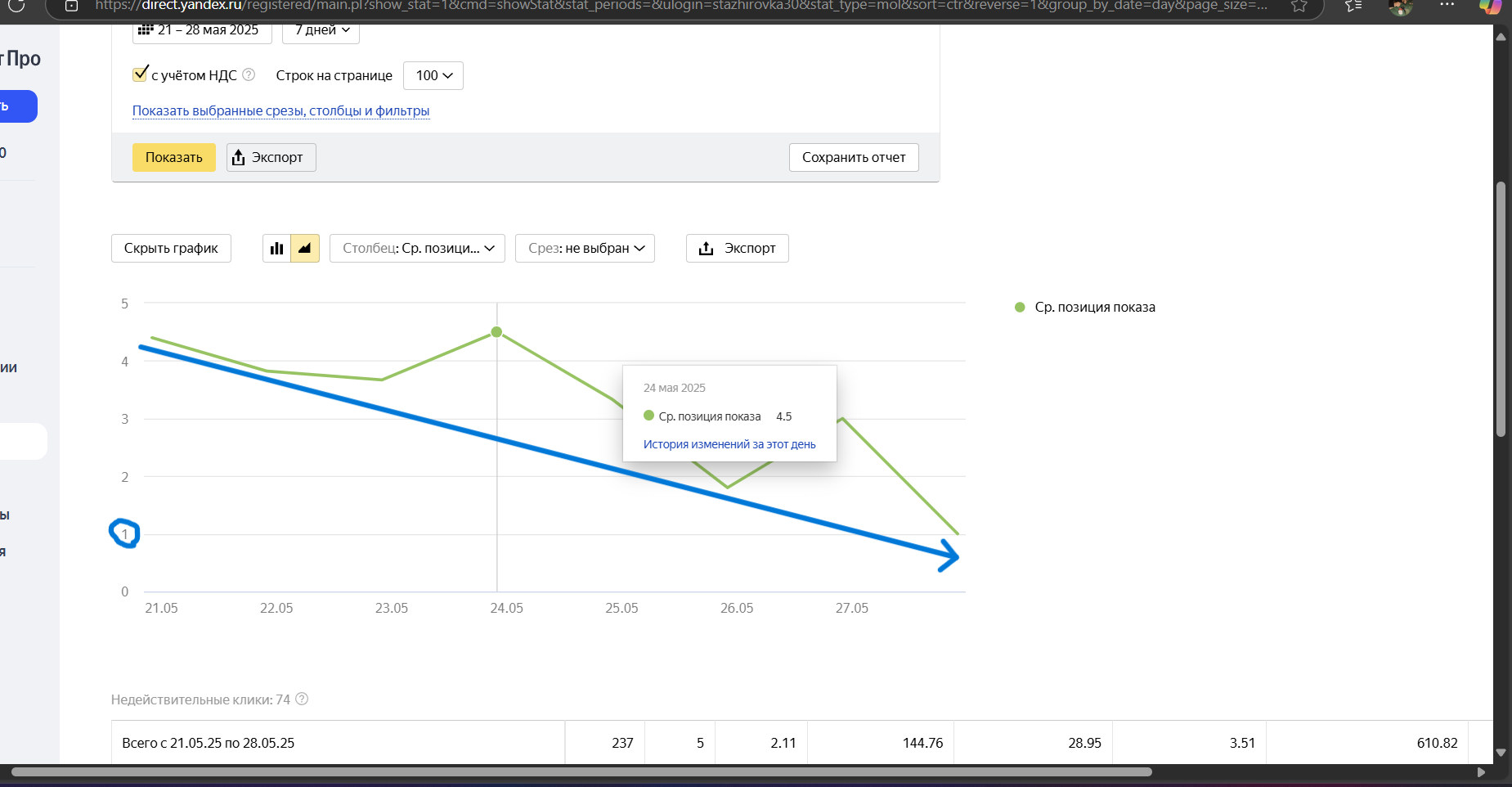
Task: Open help icon next to Недействительные клики
Action: [302, 699]
